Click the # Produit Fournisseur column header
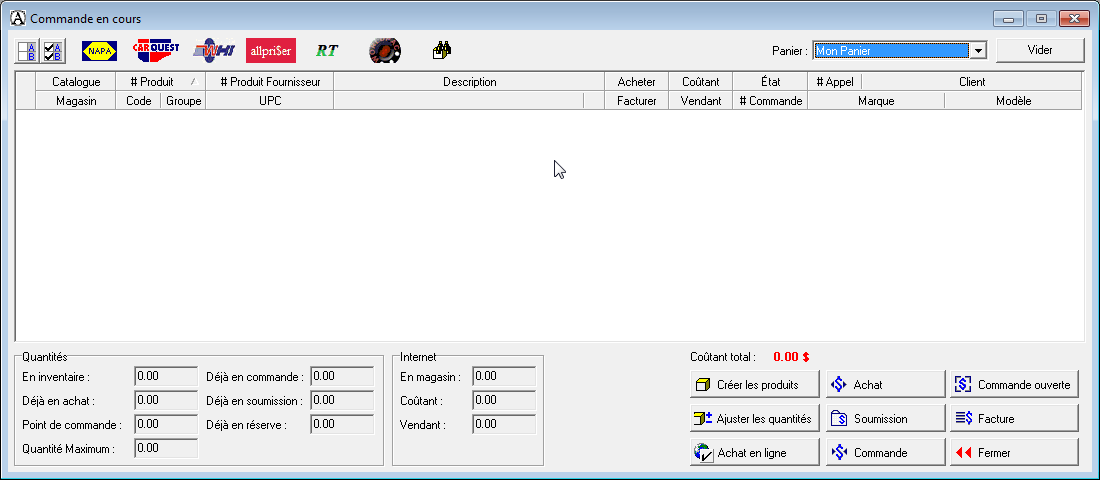This screenshot has width=1100, height=480. tap(270, 82)
